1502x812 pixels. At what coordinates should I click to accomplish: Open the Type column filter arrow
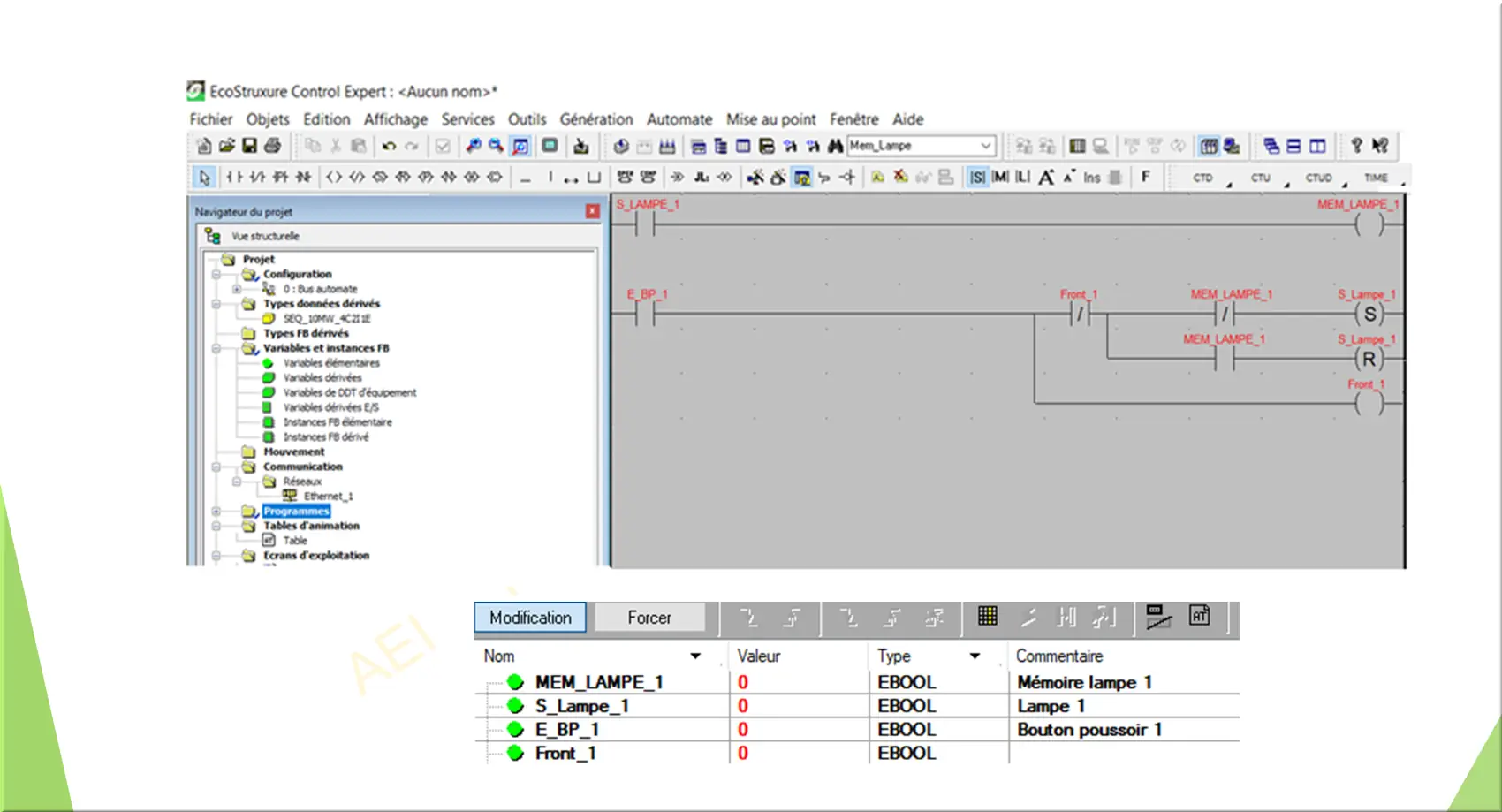(975, 656)
